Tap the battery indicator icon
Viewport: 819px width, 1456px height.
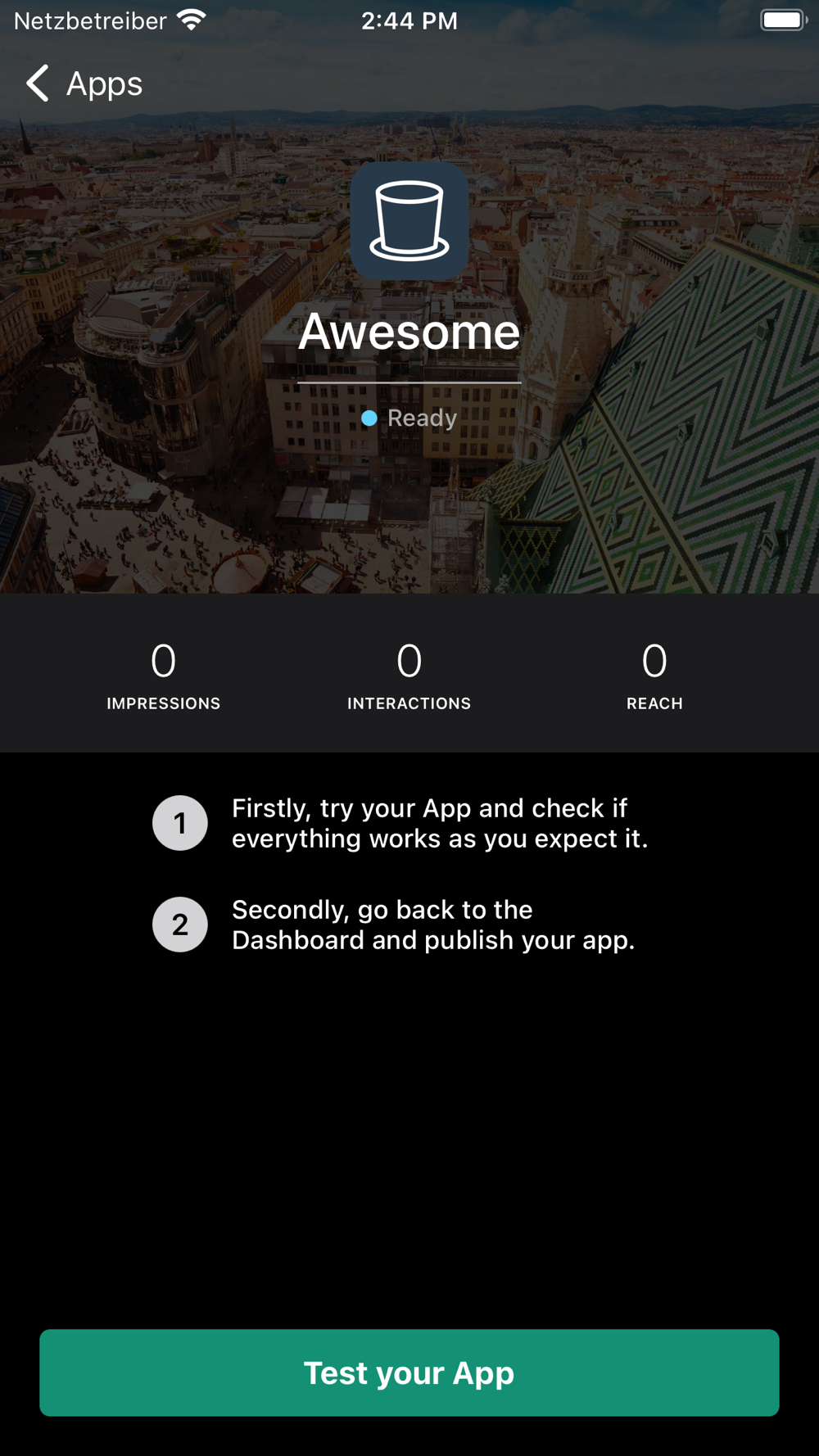[784, 20]
